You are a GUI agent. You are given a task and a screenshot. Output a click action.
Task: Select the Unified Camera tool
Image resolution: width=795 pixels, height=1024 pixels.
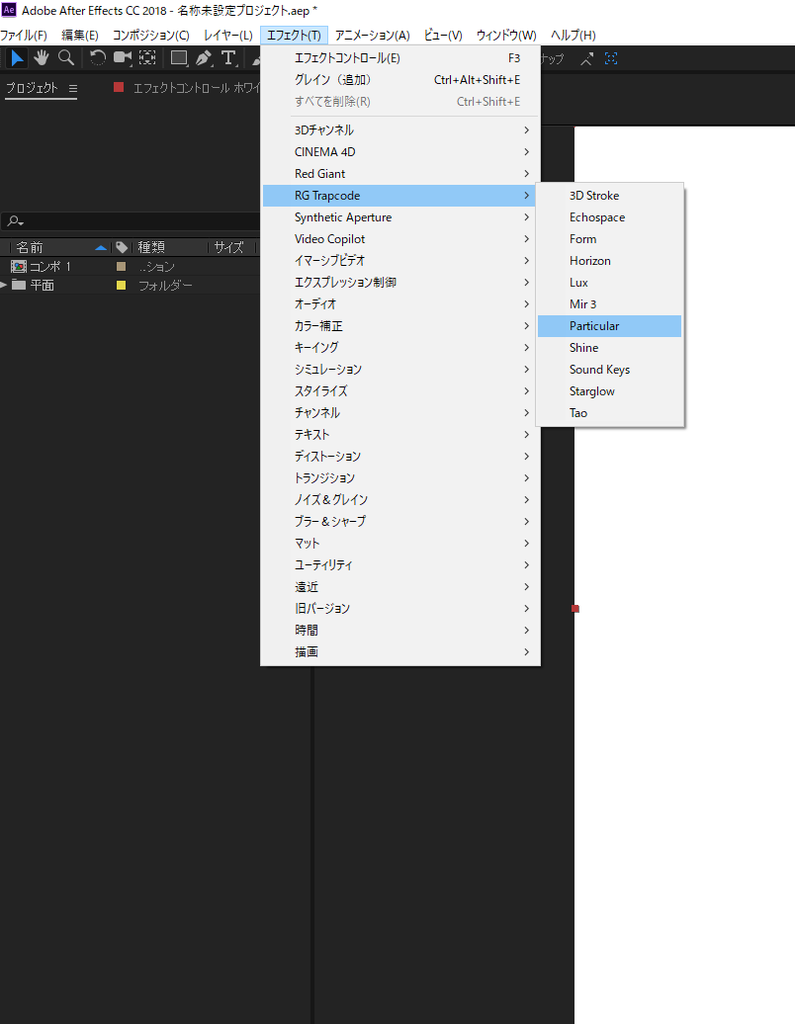point(122,58)
